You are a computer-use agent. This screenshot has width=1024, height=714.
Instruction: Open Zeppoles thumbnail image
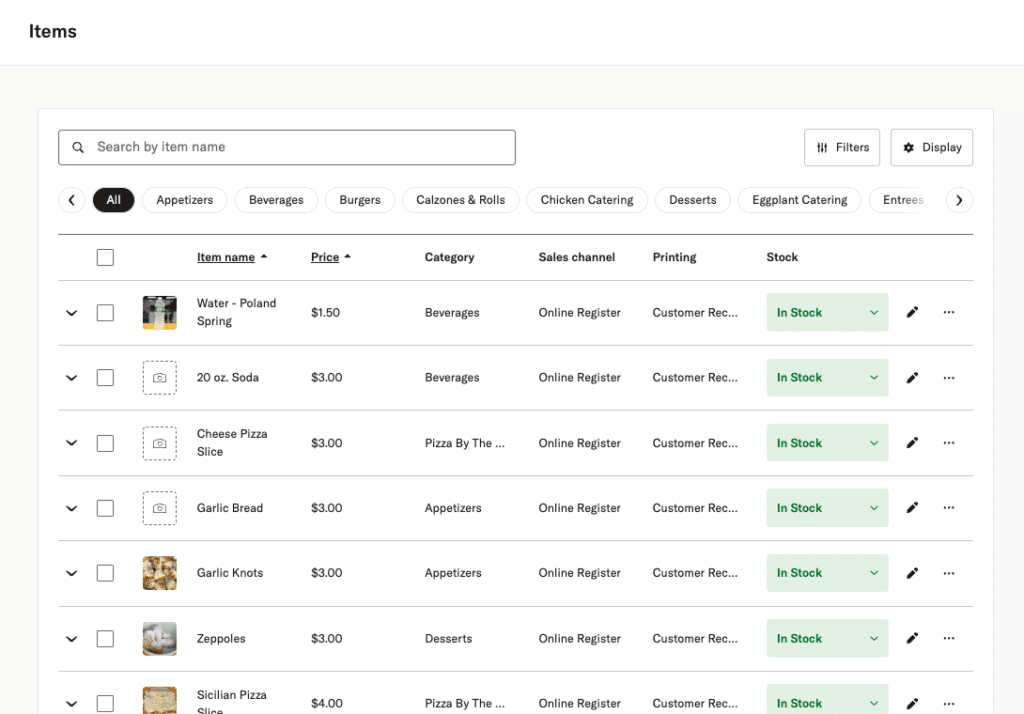[x=159, y=638]
